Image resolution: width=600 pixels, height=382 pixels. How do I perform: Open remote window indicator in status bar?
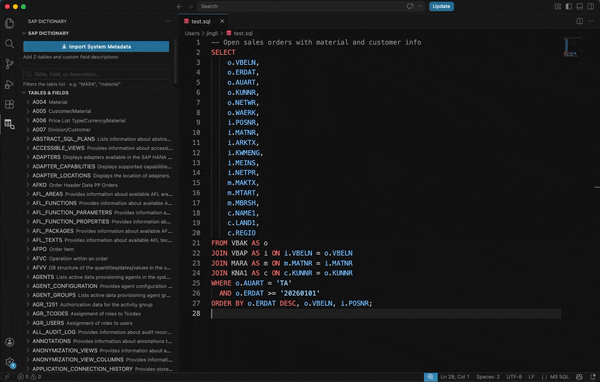coord(7,377)
